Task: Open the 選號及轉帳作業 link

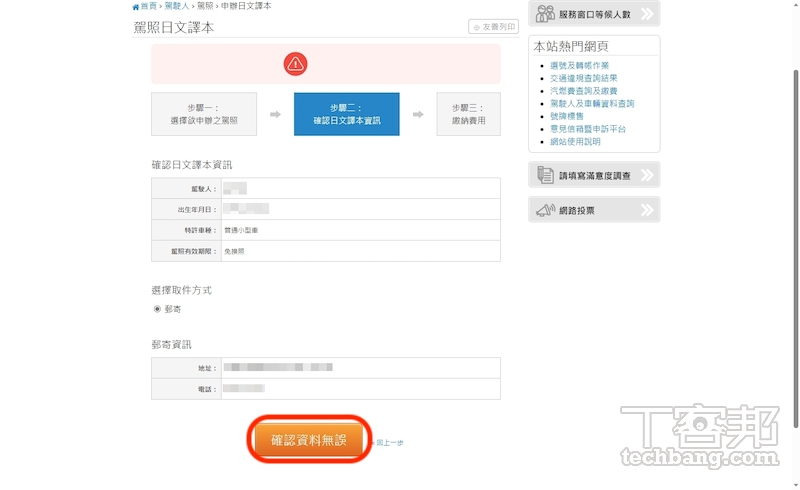Action: click(x=579, y=65)
